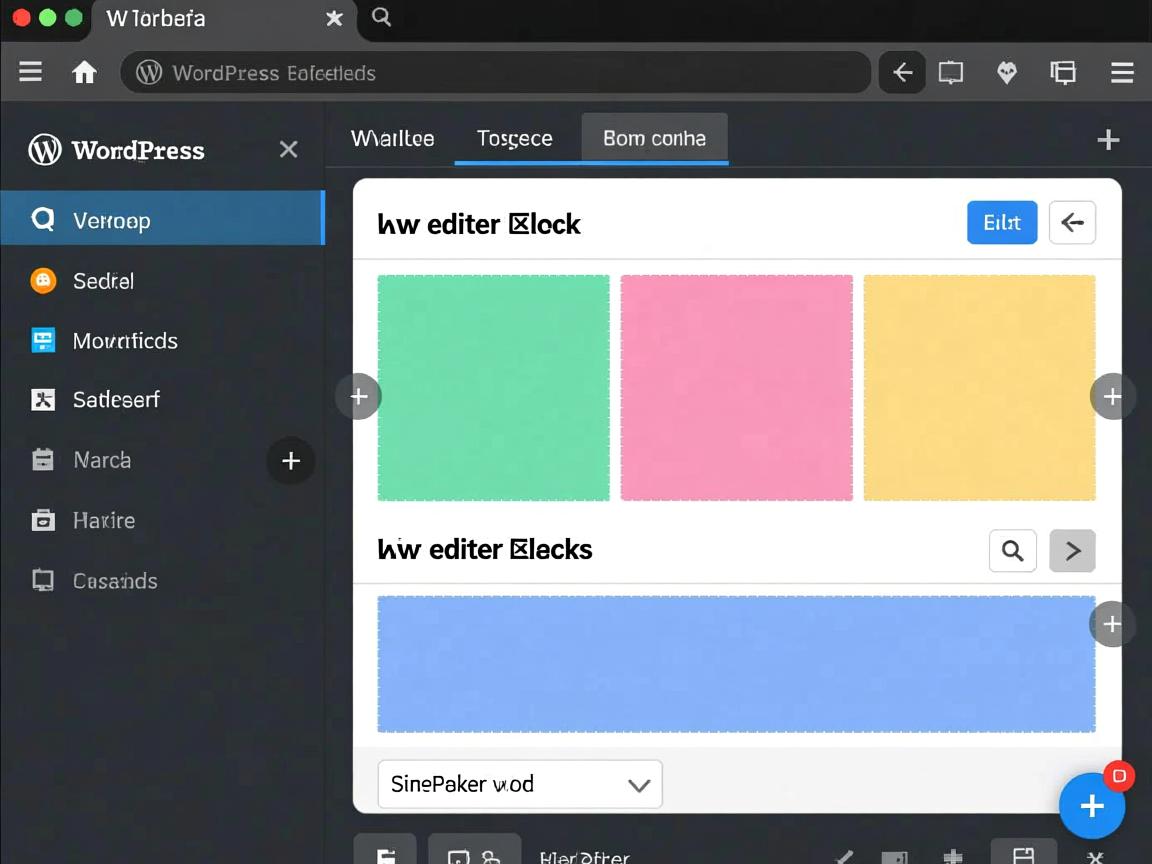1152x864 pixels.
Task: Select the pink color block
Action: point(736,387)
